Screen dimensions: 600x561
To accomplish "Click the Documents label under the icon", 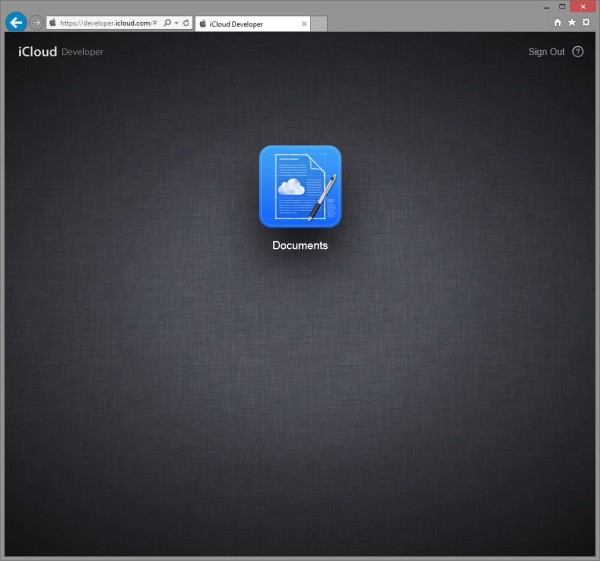I will pyautogui.click(x=300, y=245).
